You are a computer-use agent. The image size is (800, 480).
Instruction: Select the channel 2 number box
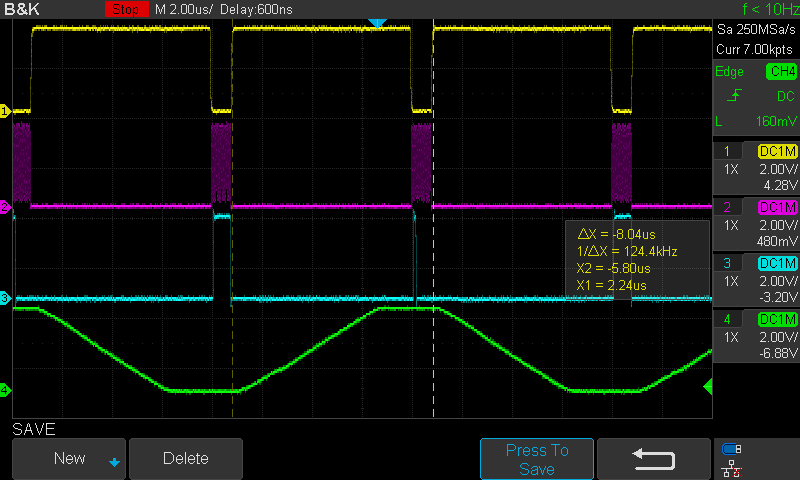tap(727, 208)
